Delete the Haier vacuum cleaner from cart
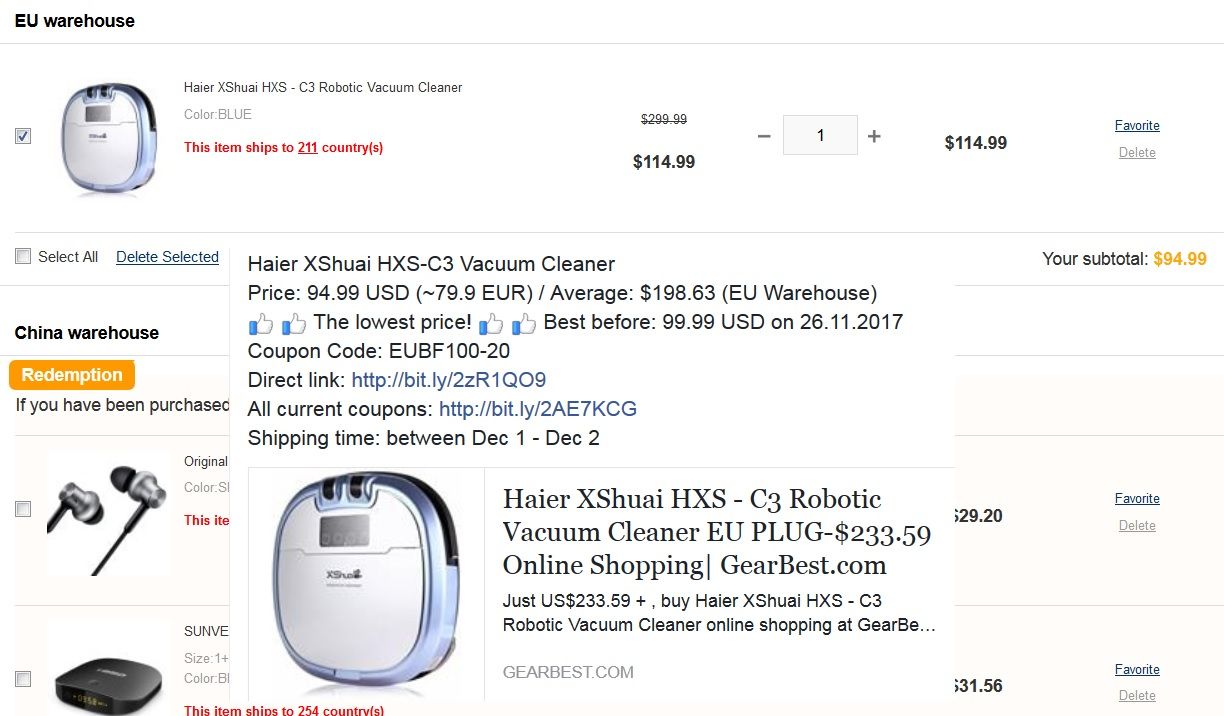This screenshot has width=1224, height=716. [x=1137, y=153]
